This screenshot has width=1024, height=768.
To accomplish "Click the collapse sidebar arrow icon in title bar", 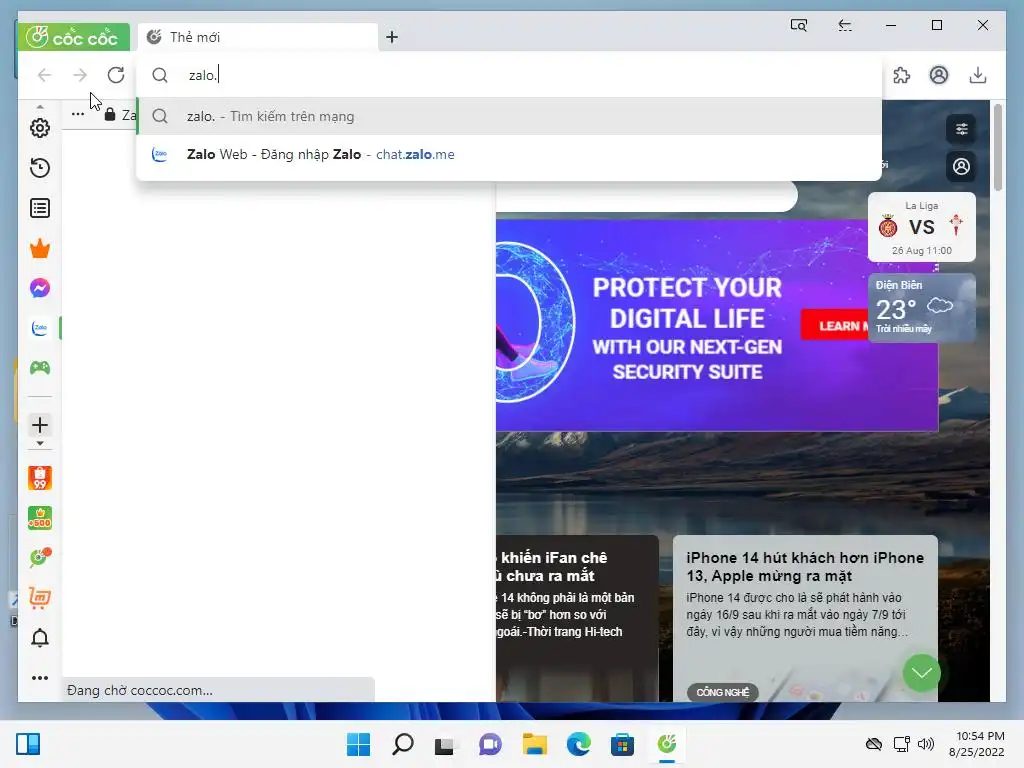I will (844, 25).
